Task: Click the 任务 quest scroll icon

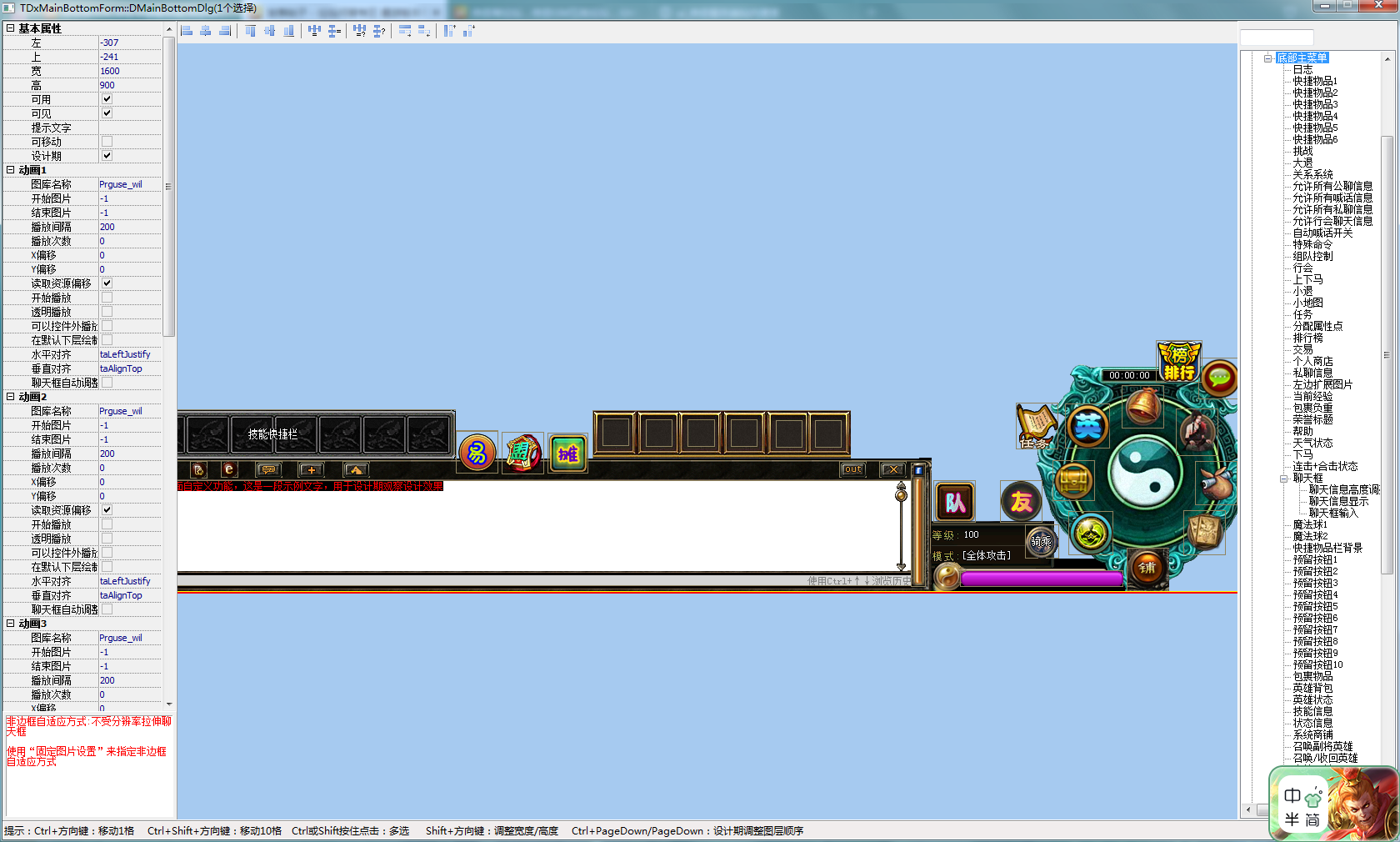Action: click(1036, 425)
